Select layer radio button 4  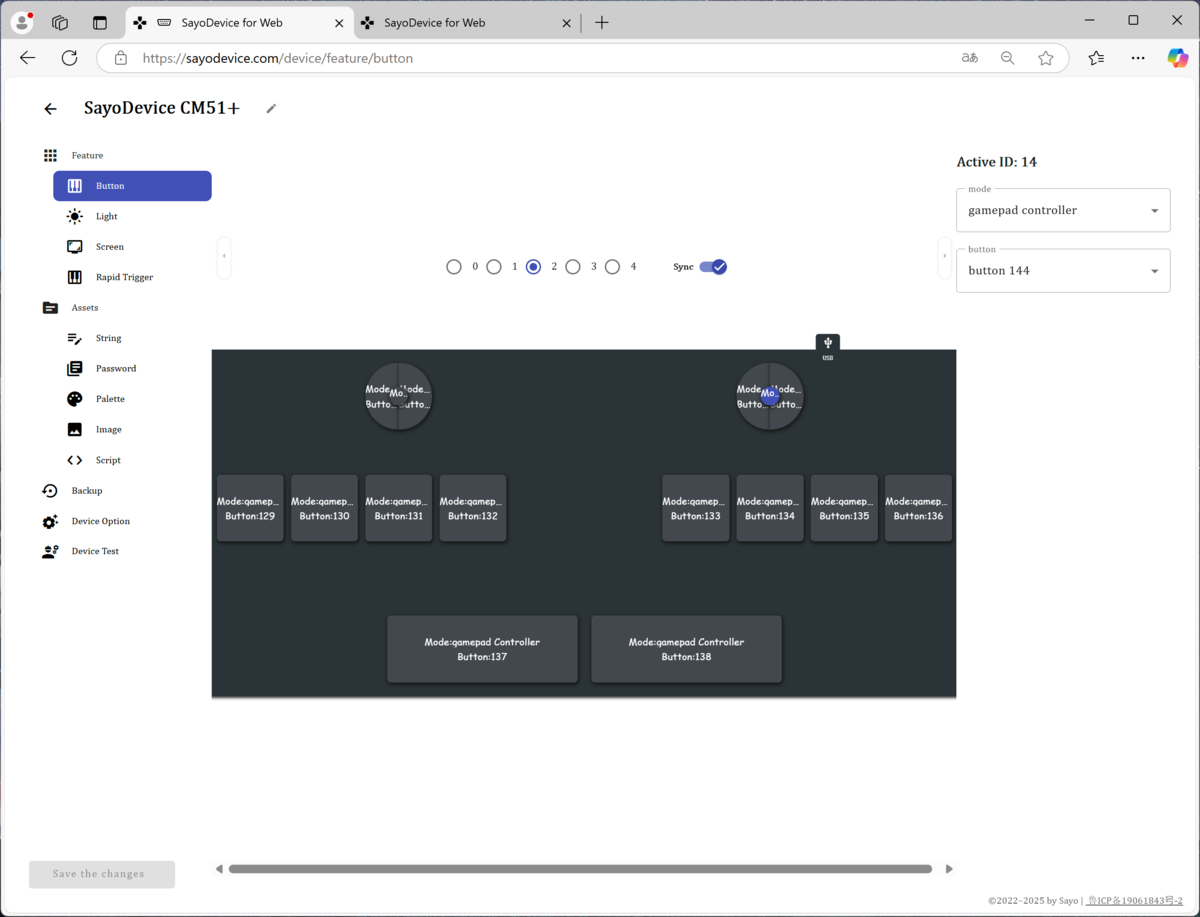612,267
